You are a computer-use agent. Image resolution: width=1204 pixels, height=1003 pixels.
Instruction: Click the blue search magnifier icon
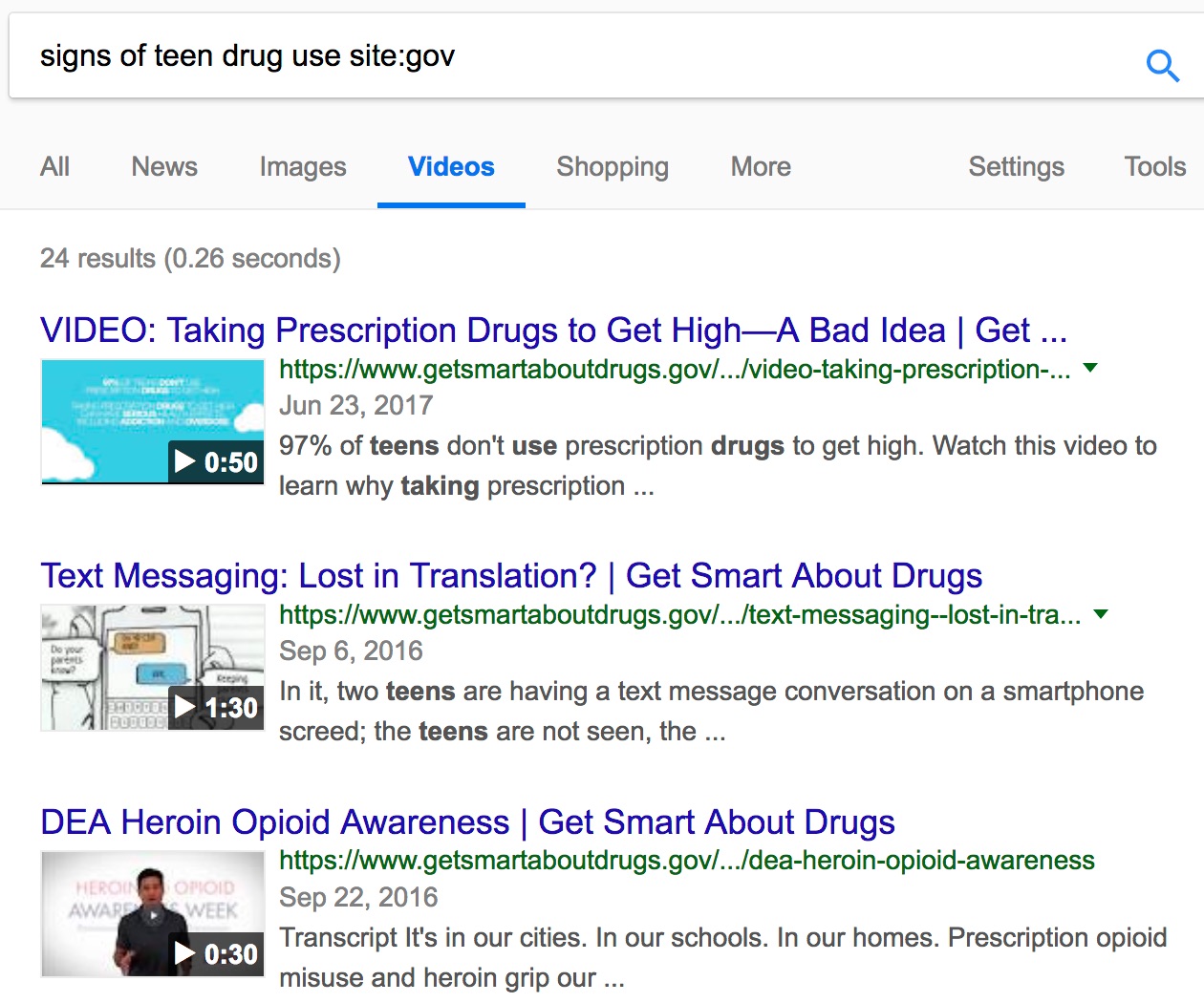1163,66
